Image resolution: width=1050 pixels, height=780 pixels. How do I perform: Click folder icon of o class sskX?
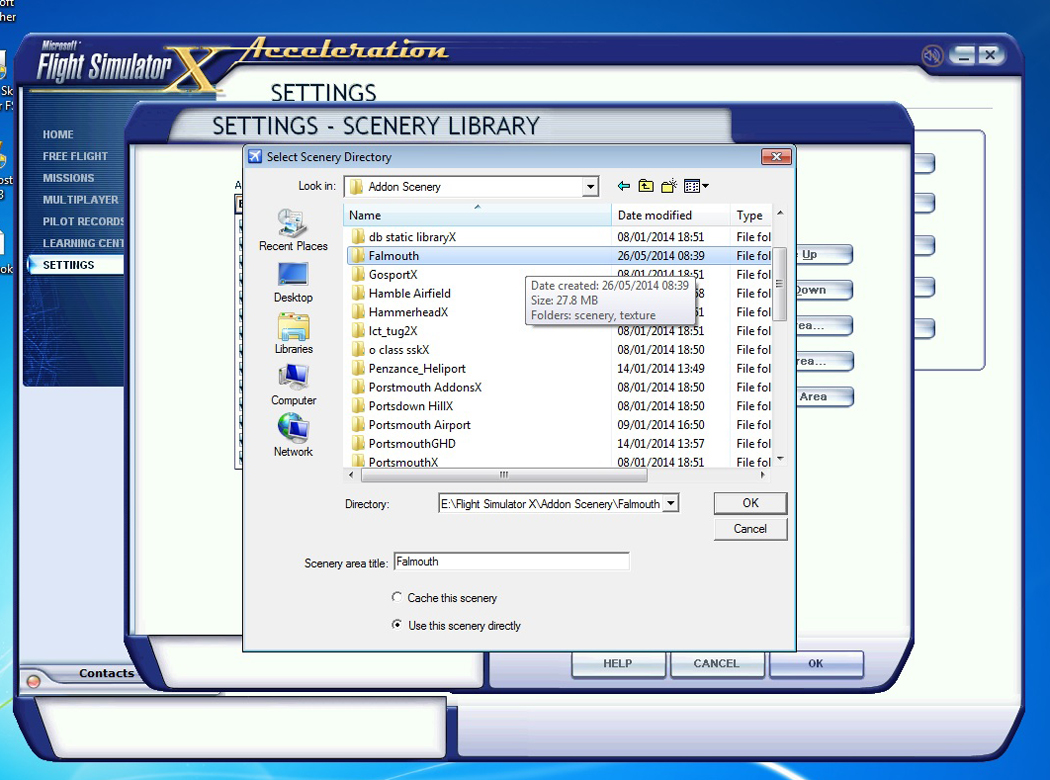pyautogui.click(x=358, y=349)
